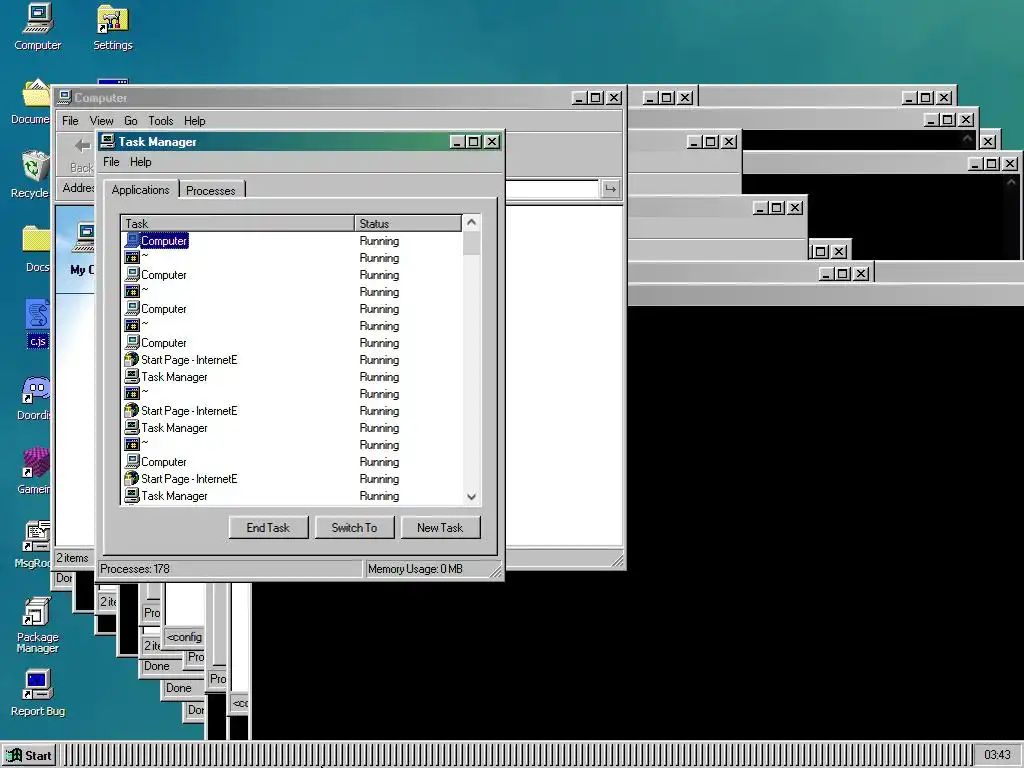Open the Computer desktop icon
This screenshot has width=1024, height=768.
tap(37, 26)
